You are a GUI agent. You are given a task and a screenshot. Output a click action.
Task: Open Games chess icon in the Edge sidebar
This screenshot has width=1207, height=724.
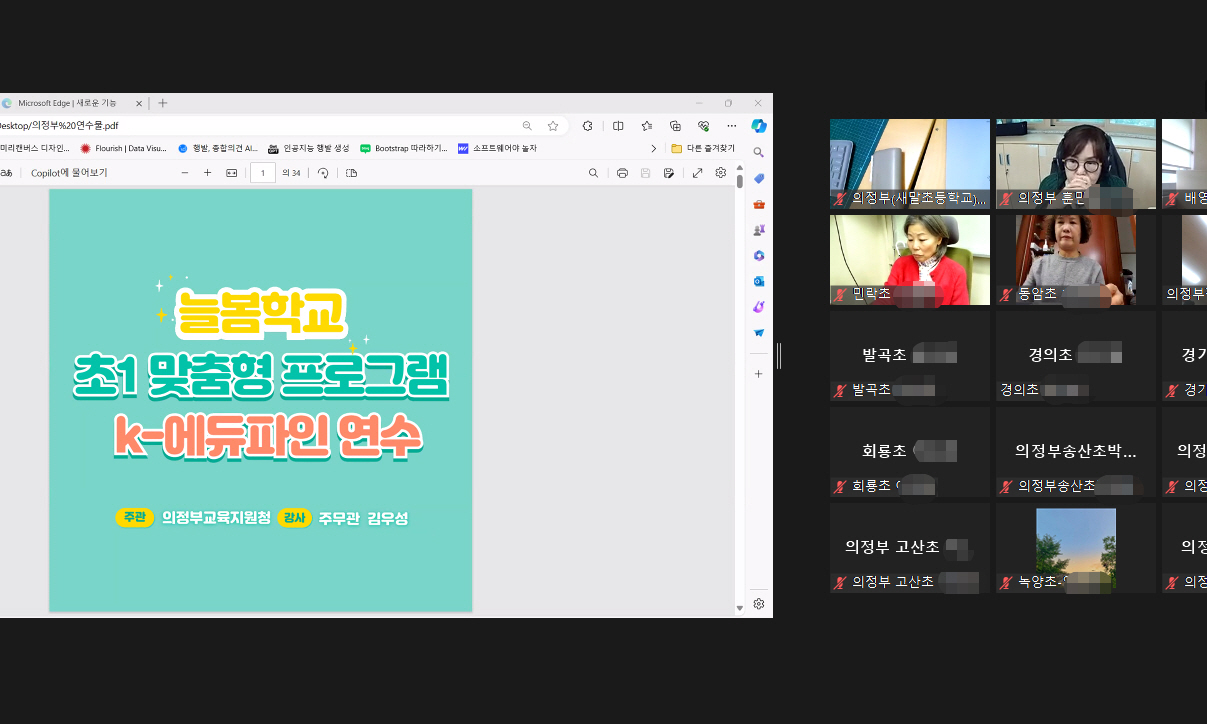[x=759, y=230]
